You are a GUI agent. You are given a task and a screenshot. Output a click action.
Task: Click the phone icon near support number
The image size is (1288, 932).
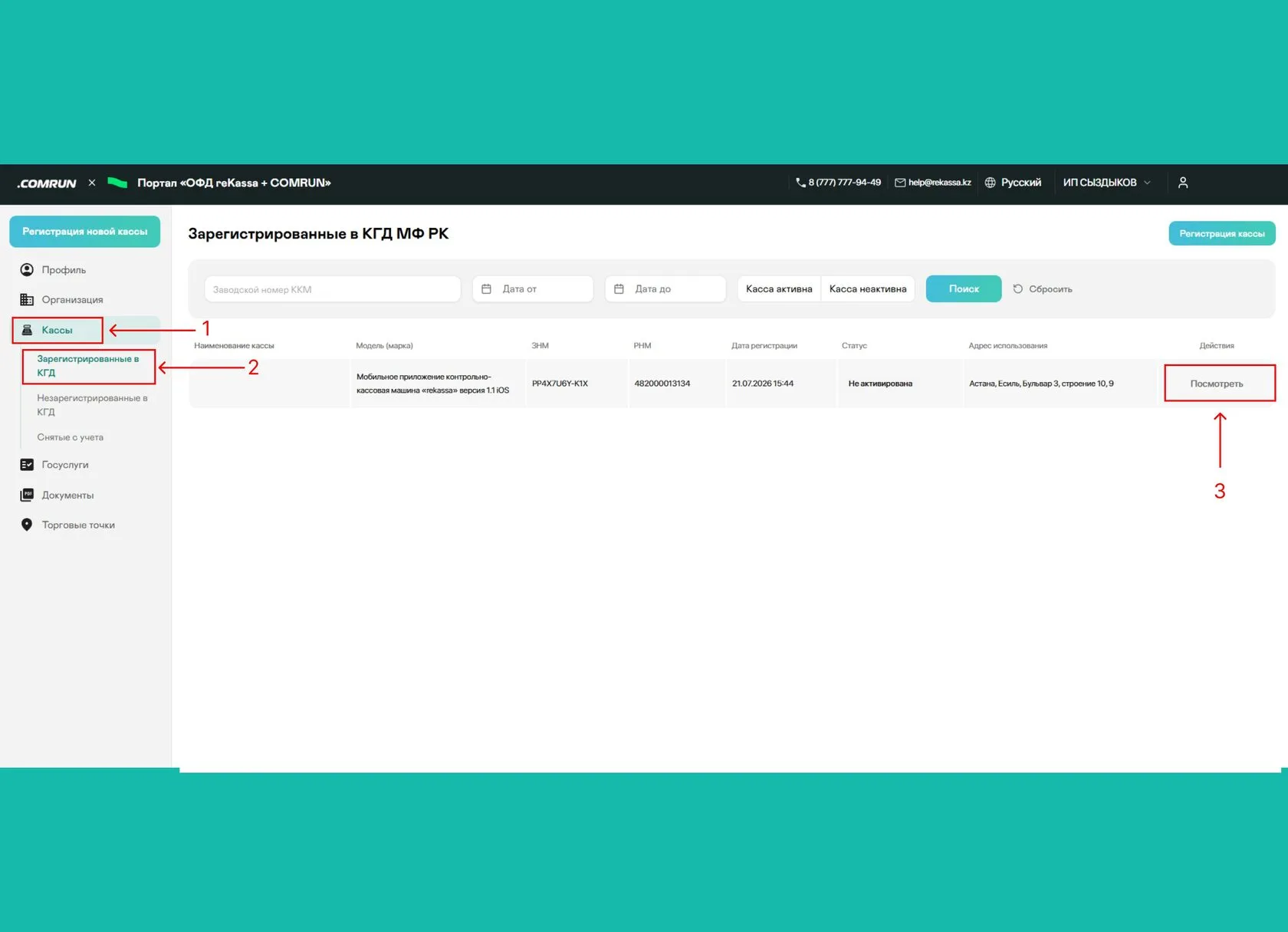pyautogui.click(x=800, y=183)
